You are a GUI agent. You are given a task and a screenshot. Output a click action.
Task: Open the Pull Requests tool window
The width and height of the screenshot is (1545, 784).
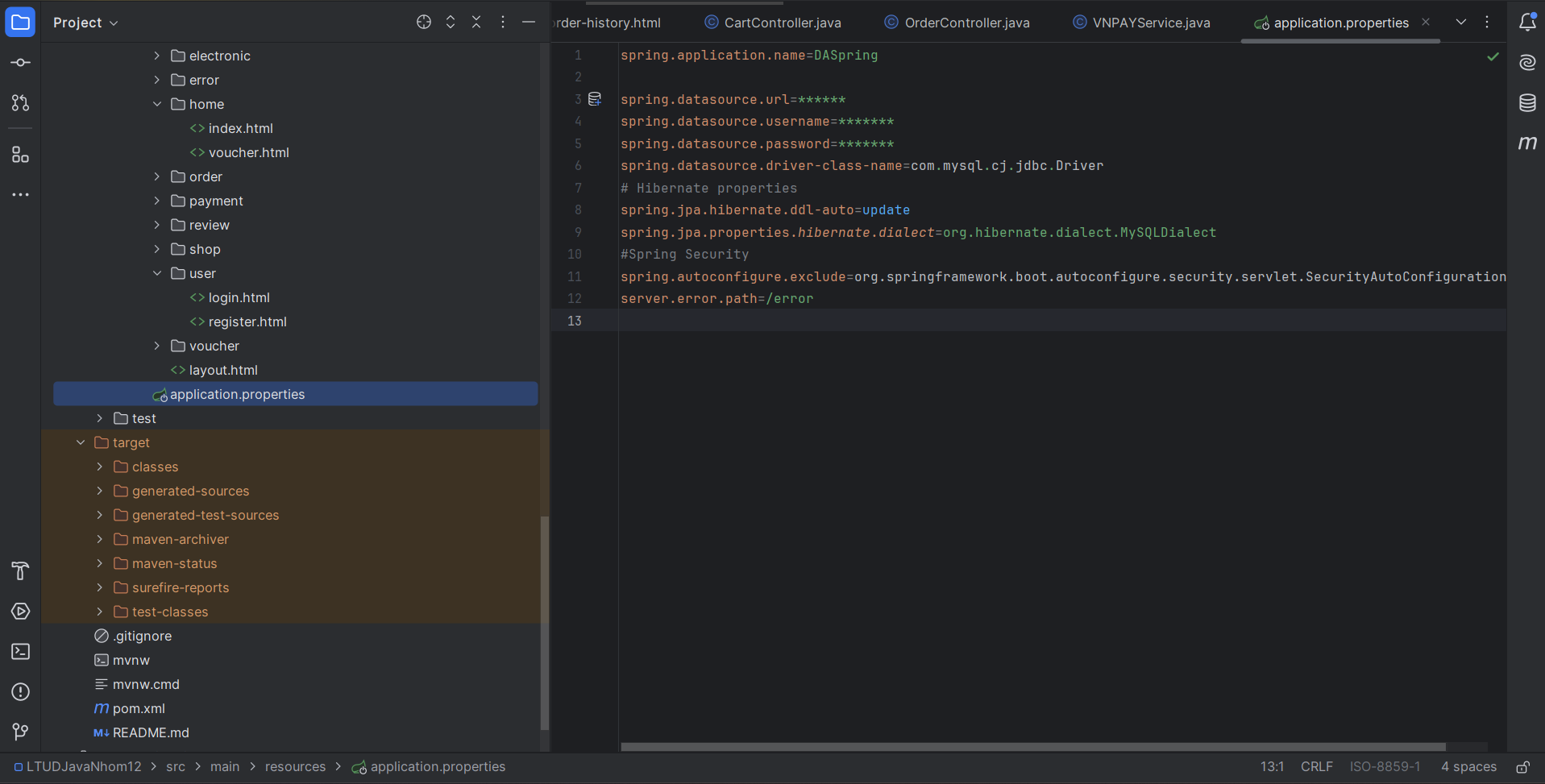coord(20,103)
